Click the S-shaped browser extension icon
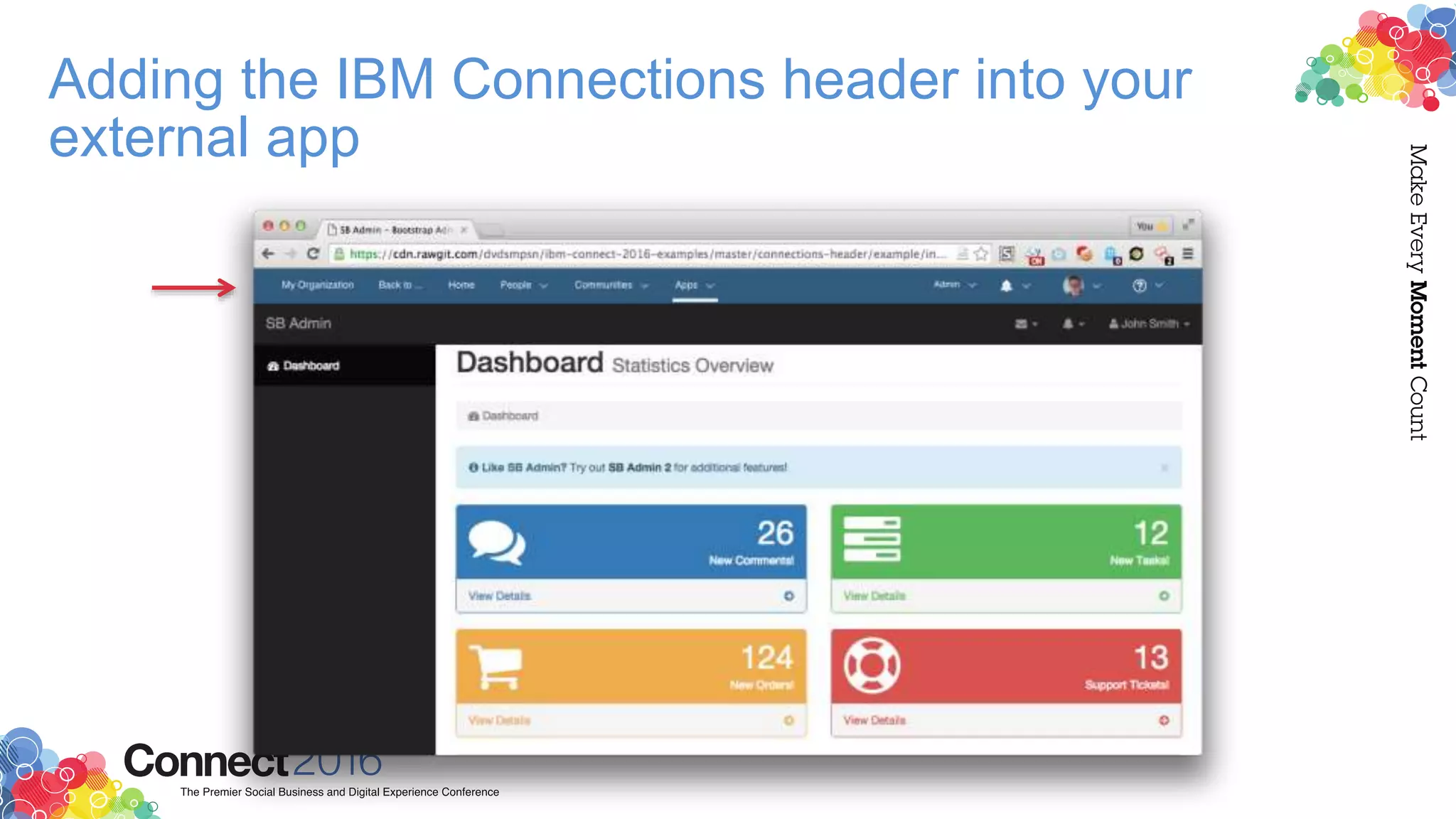The height and width of the screenshot is (819, 1456). pyautogui.click(x=1007, y=254)
